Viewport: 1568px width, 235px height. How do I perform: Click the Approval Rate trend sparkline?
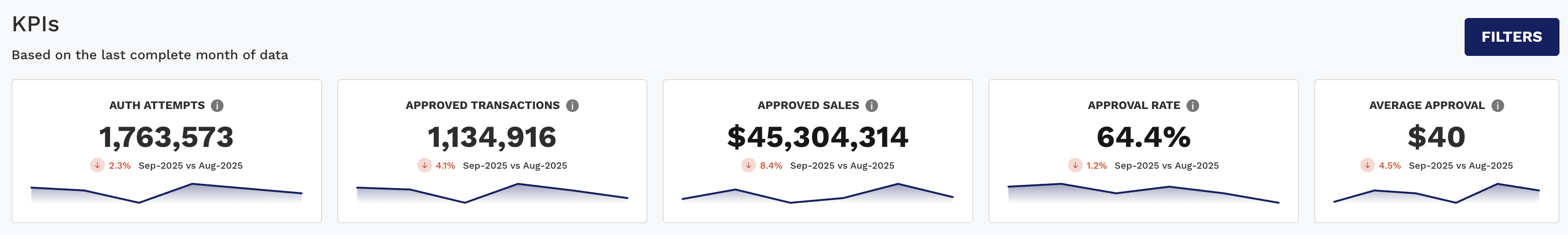[x=1143, y=194]
